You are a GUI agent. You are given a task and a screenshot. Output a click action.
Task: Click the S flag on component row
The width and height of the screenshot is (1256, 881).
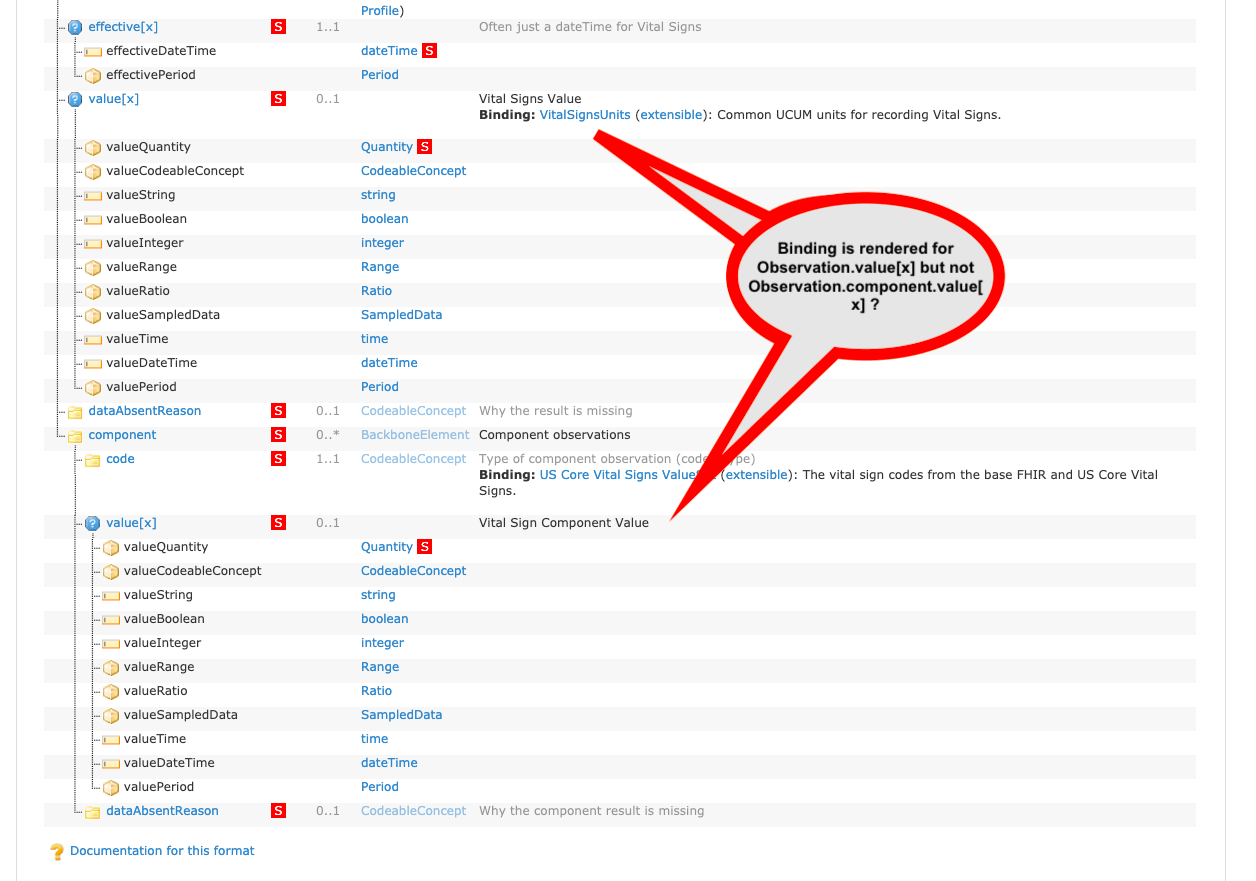point(279,435)
